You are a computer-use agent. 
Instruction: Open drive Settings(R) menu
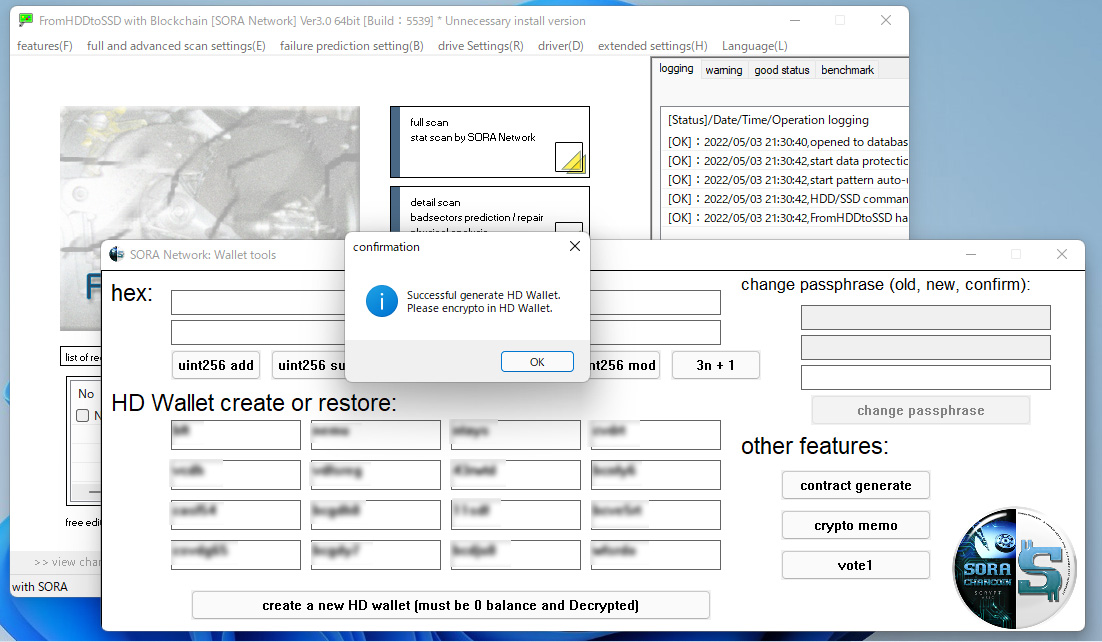point(481,46)
